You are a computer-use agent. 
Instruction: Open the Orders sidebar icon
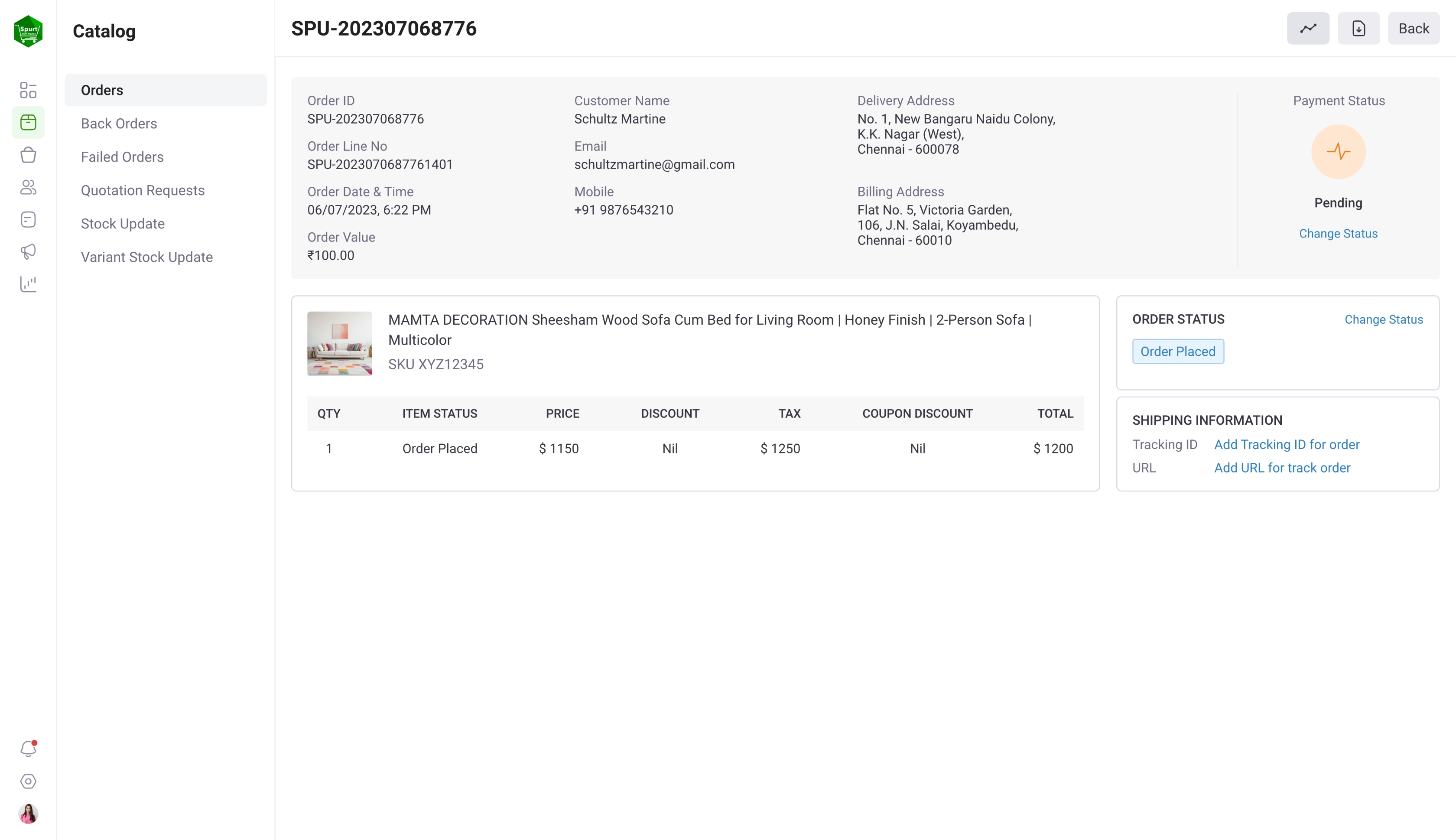[x=28, y=122]
